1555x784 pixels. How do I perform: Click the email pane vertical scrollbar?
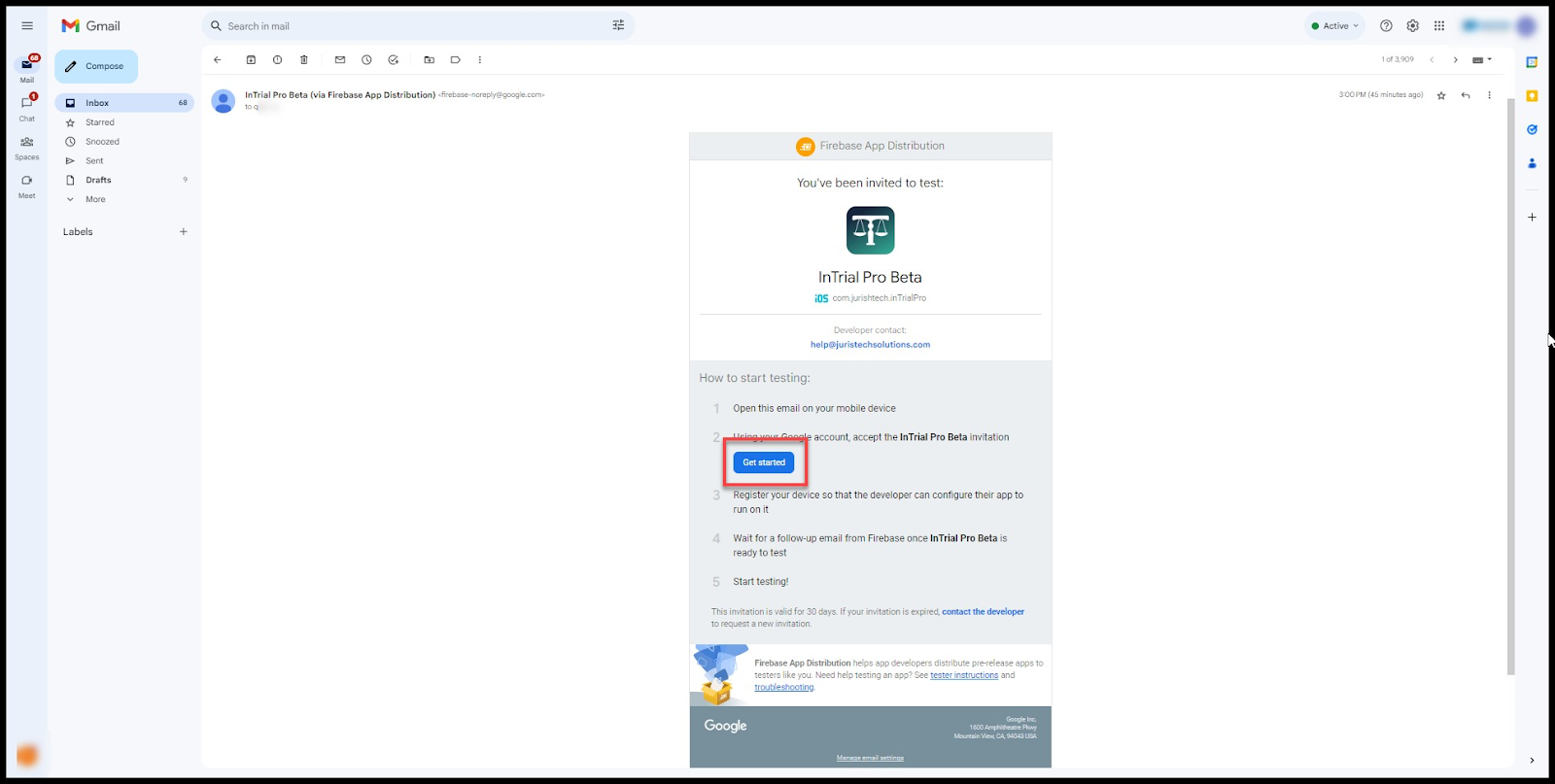(x=1510, y=389)
